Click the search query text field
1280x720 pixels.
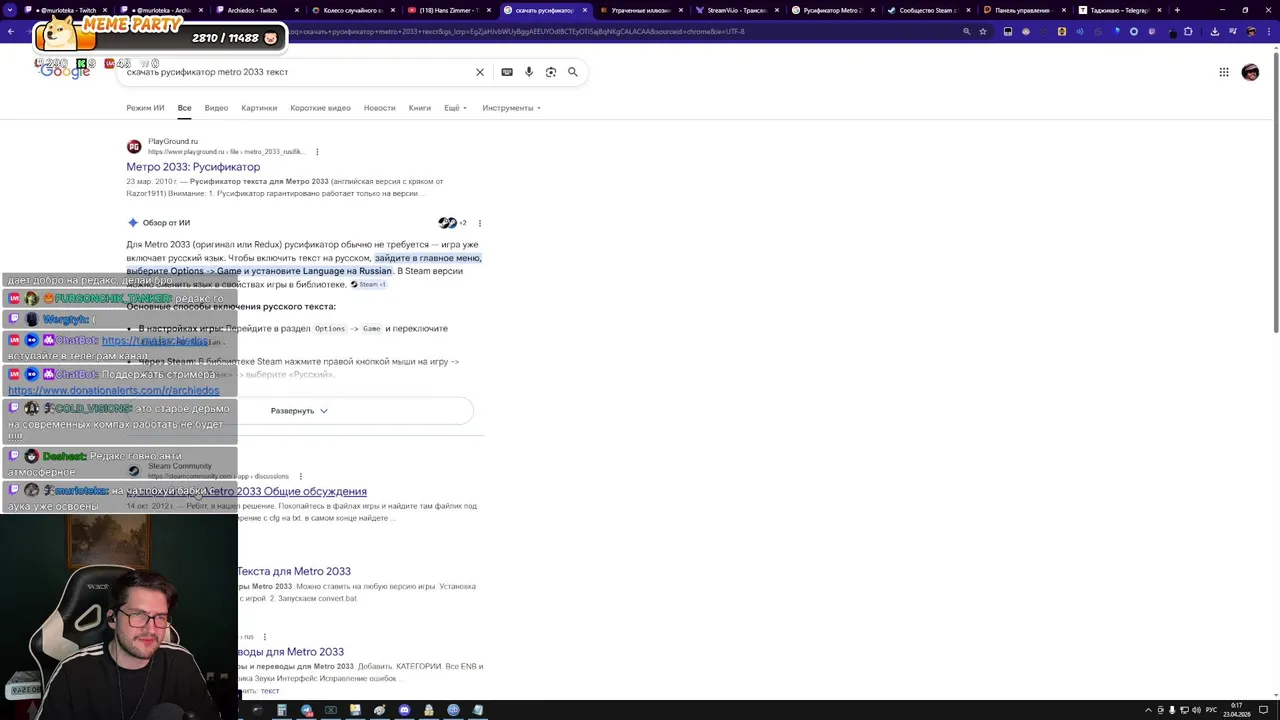(295, 72)
